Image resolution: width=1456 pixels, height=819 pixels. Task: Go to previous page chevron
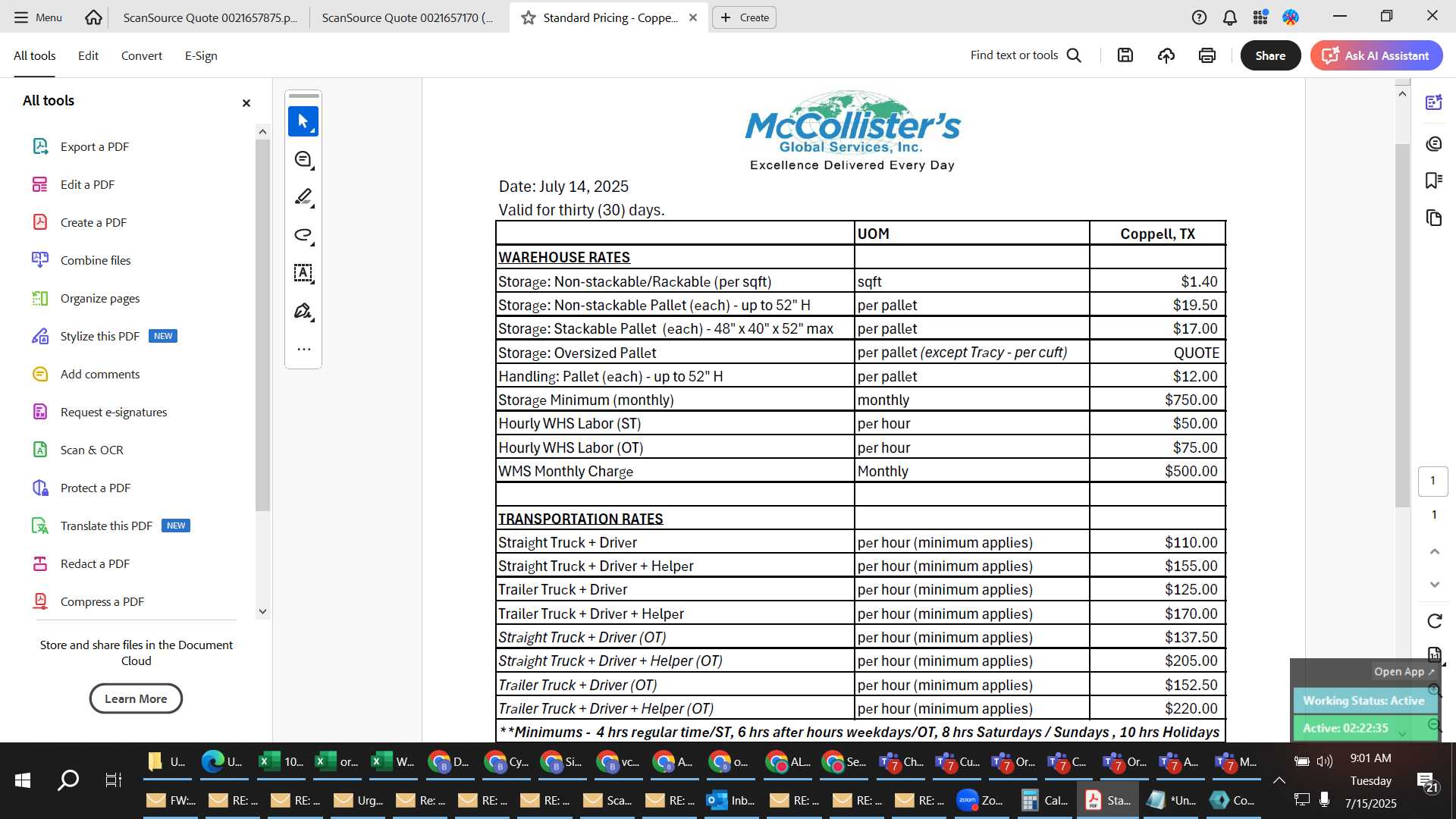(1434, 551)
